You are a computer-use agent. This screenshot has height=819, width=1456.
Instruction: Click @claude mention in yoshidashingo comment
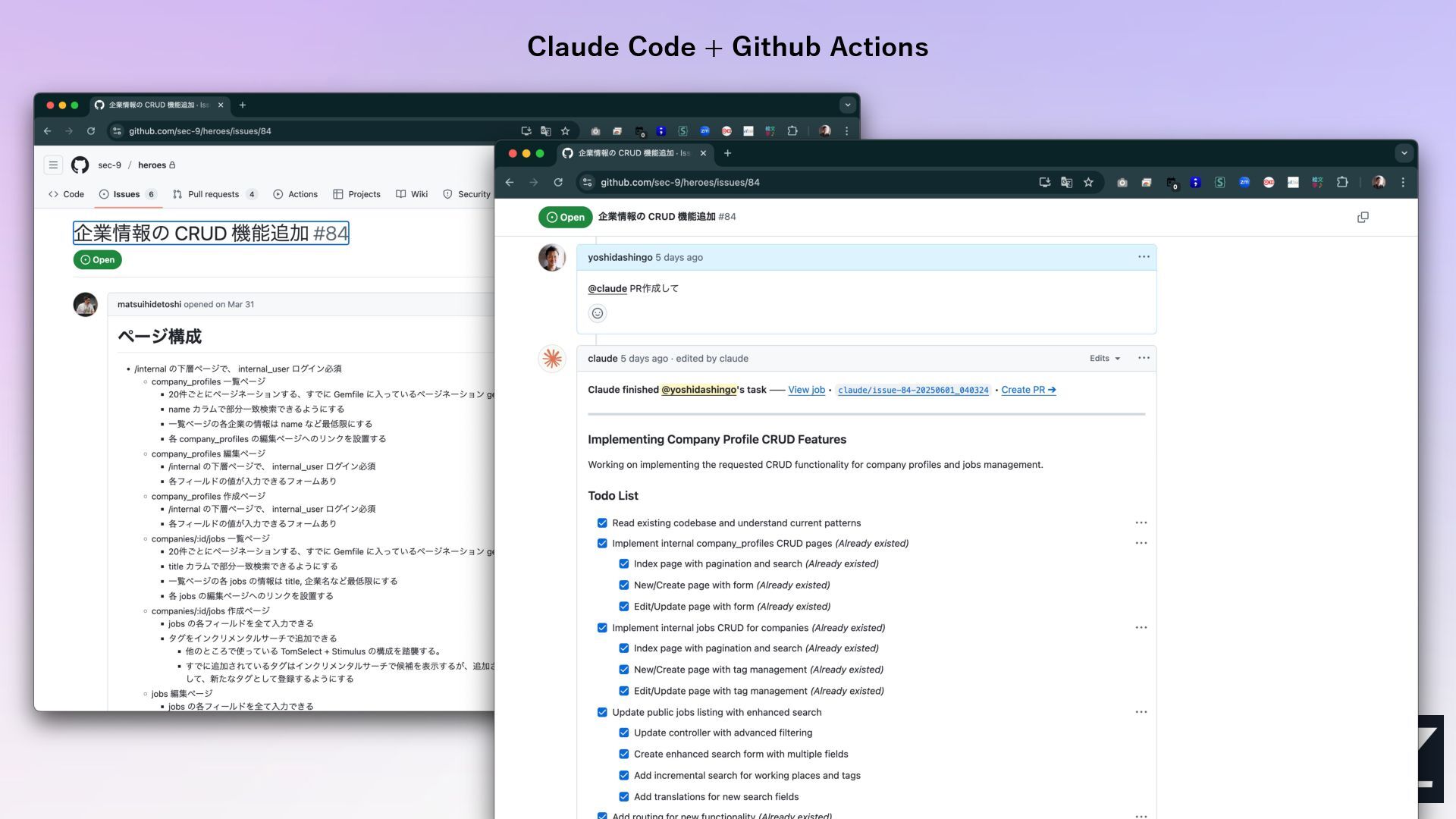607,289
